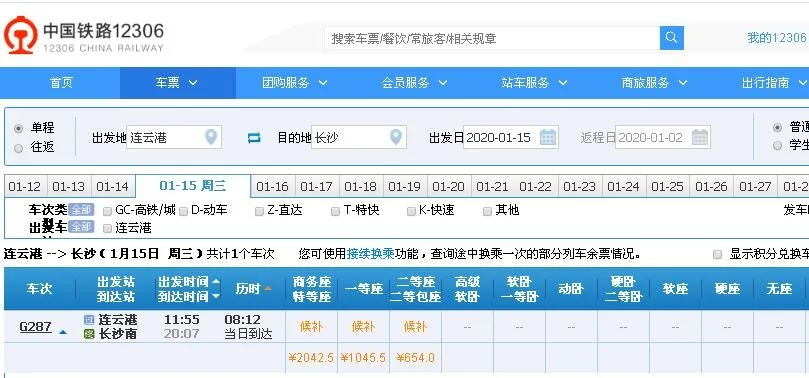This screenshot has height=378, width=809.
Task: Select the 普通 ticket type radio button
Action: pyautogui.click(x=777, y=127)
